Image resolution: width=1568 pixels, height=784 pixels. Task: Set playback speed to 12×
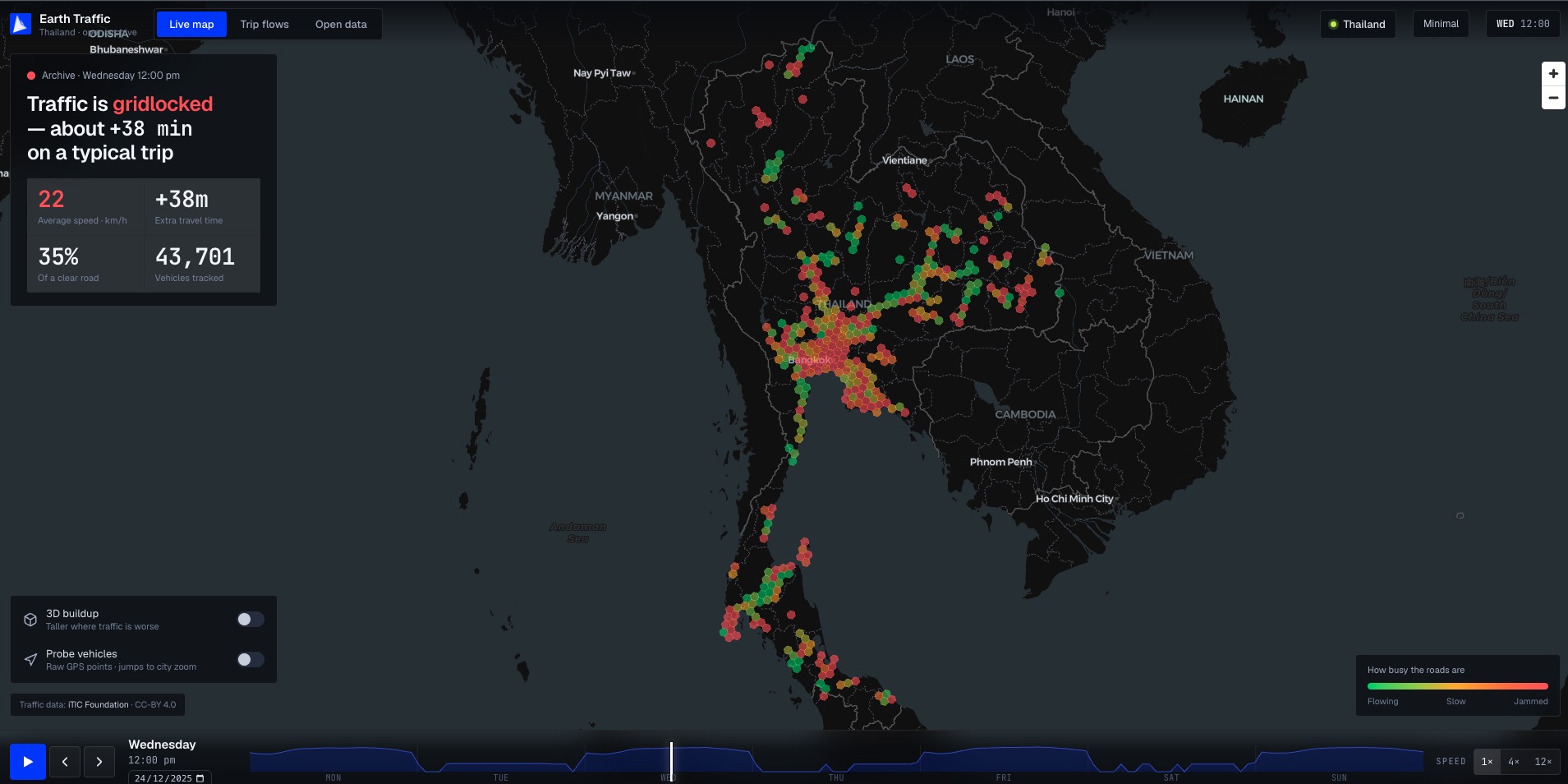pyautogui.click(x=1543, y=762)
